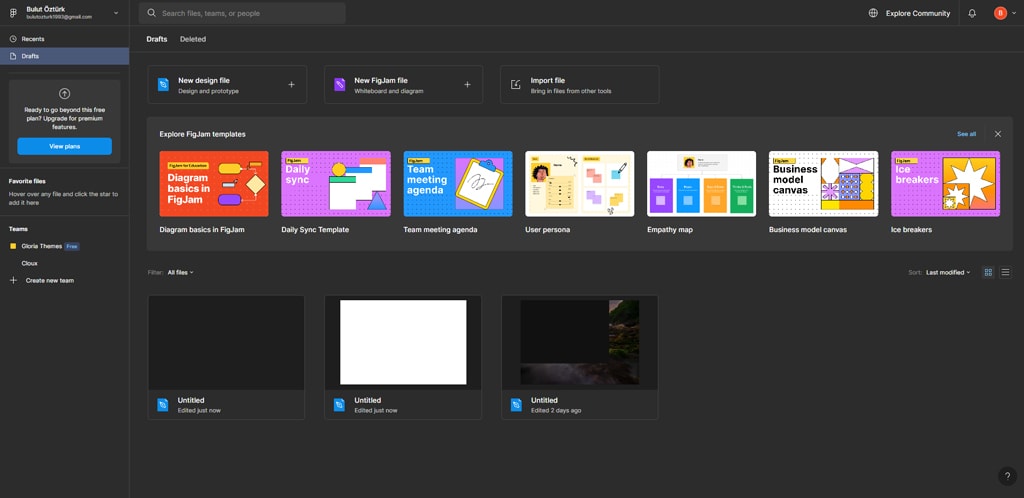Open the white canvas Untitled draft thumbnail
This screenshot has height=498, width=1024.
point(403,343)
